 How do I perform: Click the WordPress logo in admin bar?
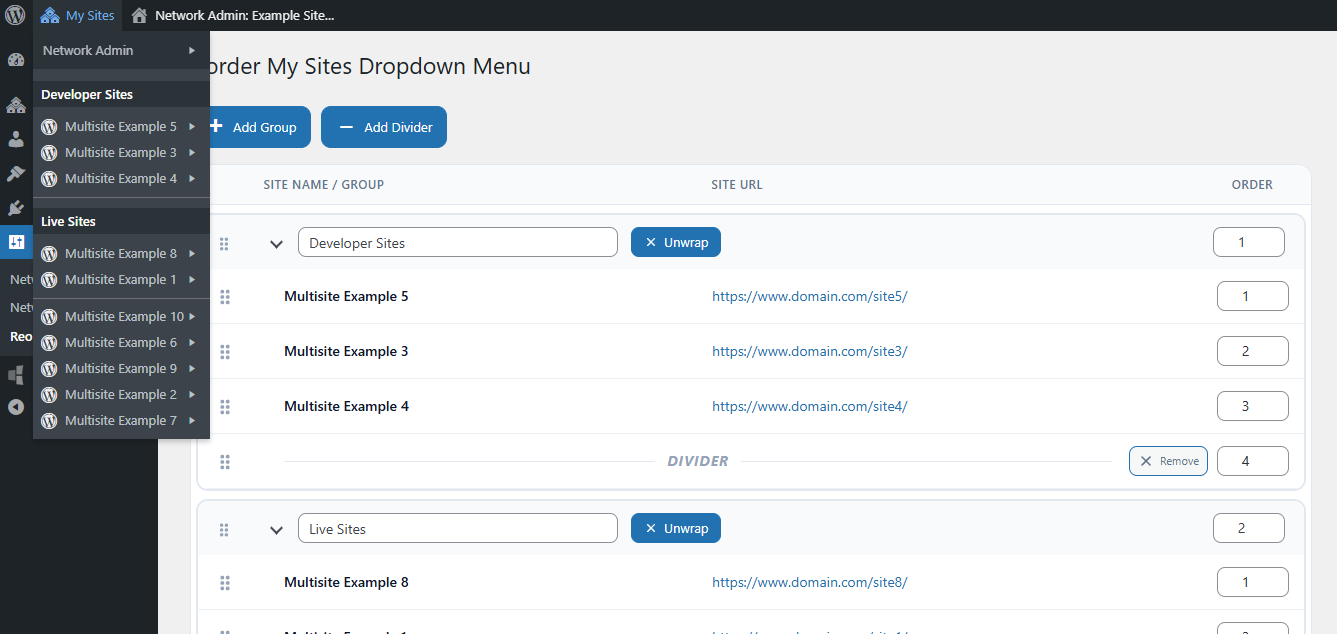click(15, 15)
